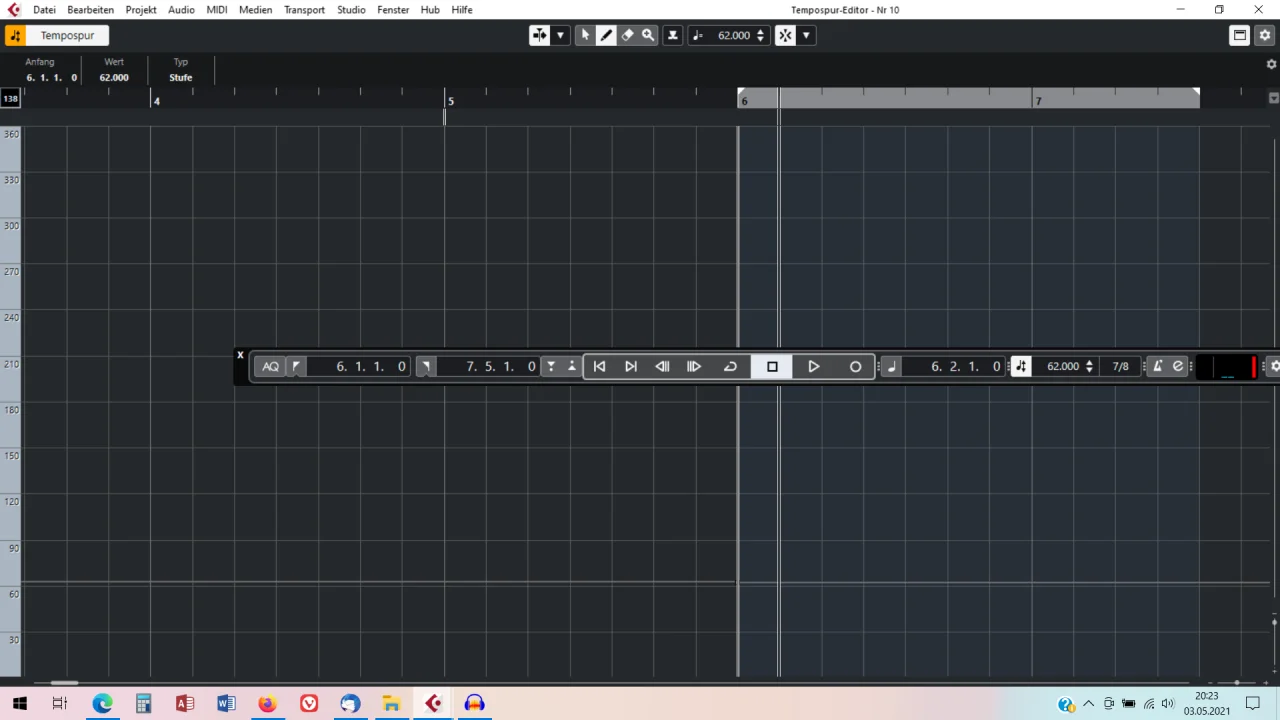
Task: Open the transport bar settings gear
Action: [x=1274, y=366]
